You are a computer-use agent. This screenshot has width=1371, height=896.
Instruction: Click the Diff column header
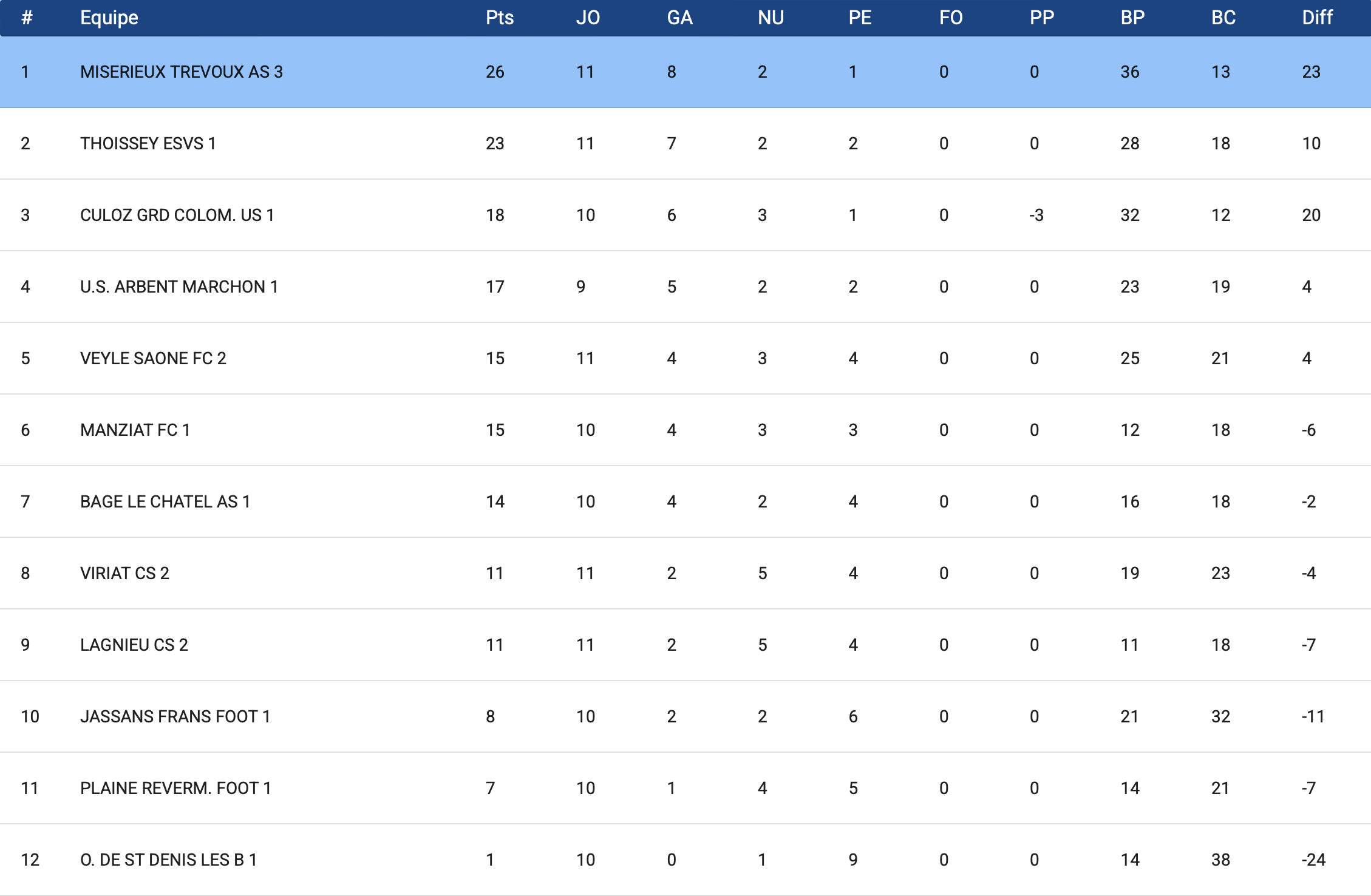click(x=1317, y=18)
